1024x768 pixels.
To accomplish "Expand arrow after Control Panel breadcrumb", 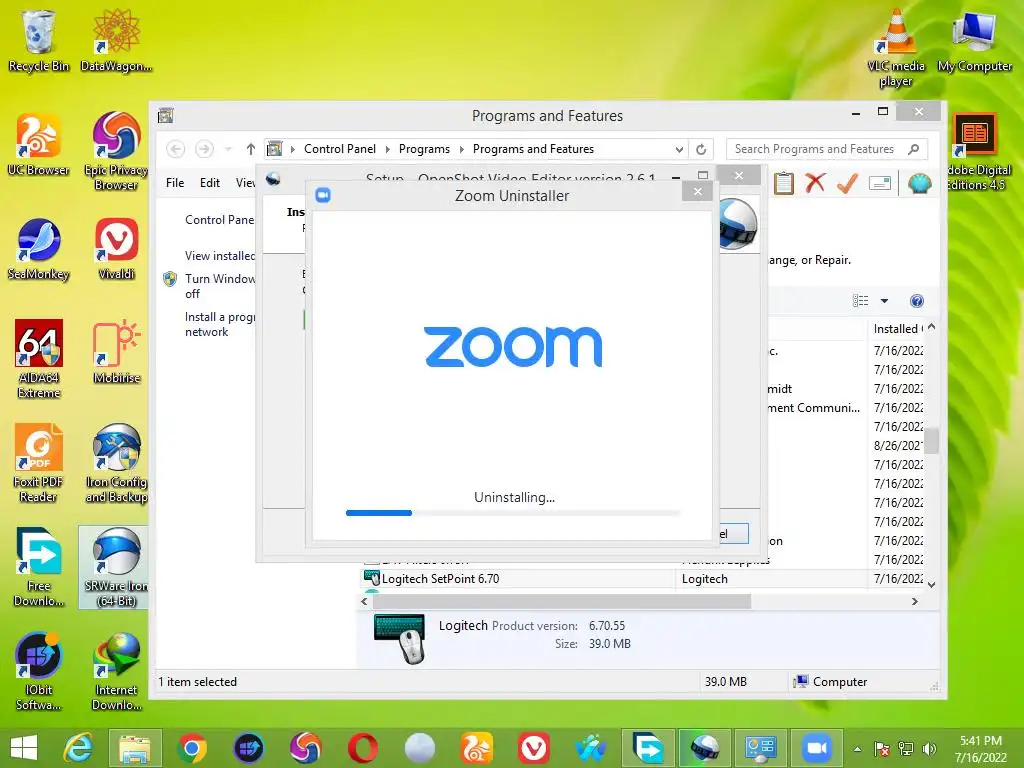I will (387, 149).
